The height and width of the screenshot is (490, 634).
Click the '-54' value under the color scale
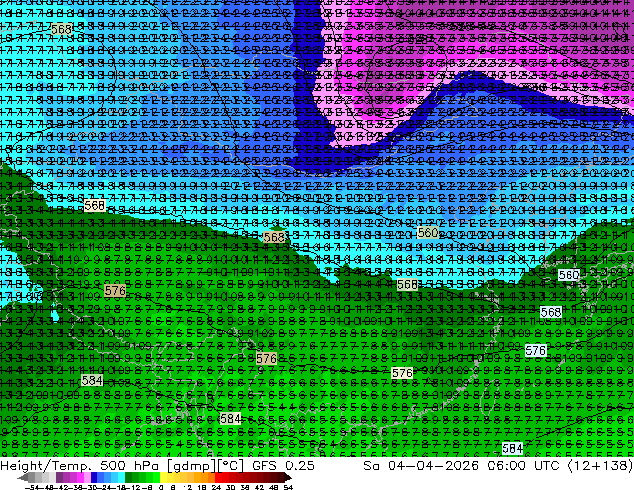pyautogui.click(x=32, y=488)
